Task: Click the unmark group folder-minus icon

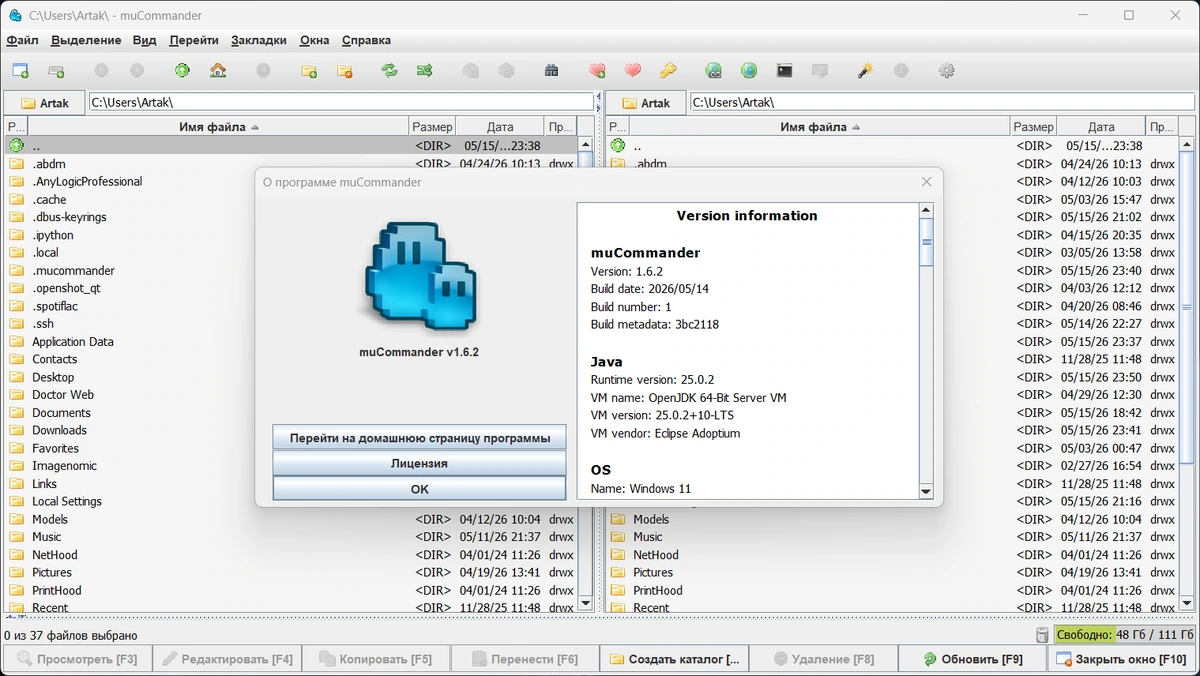Action: tap(345, 71)
